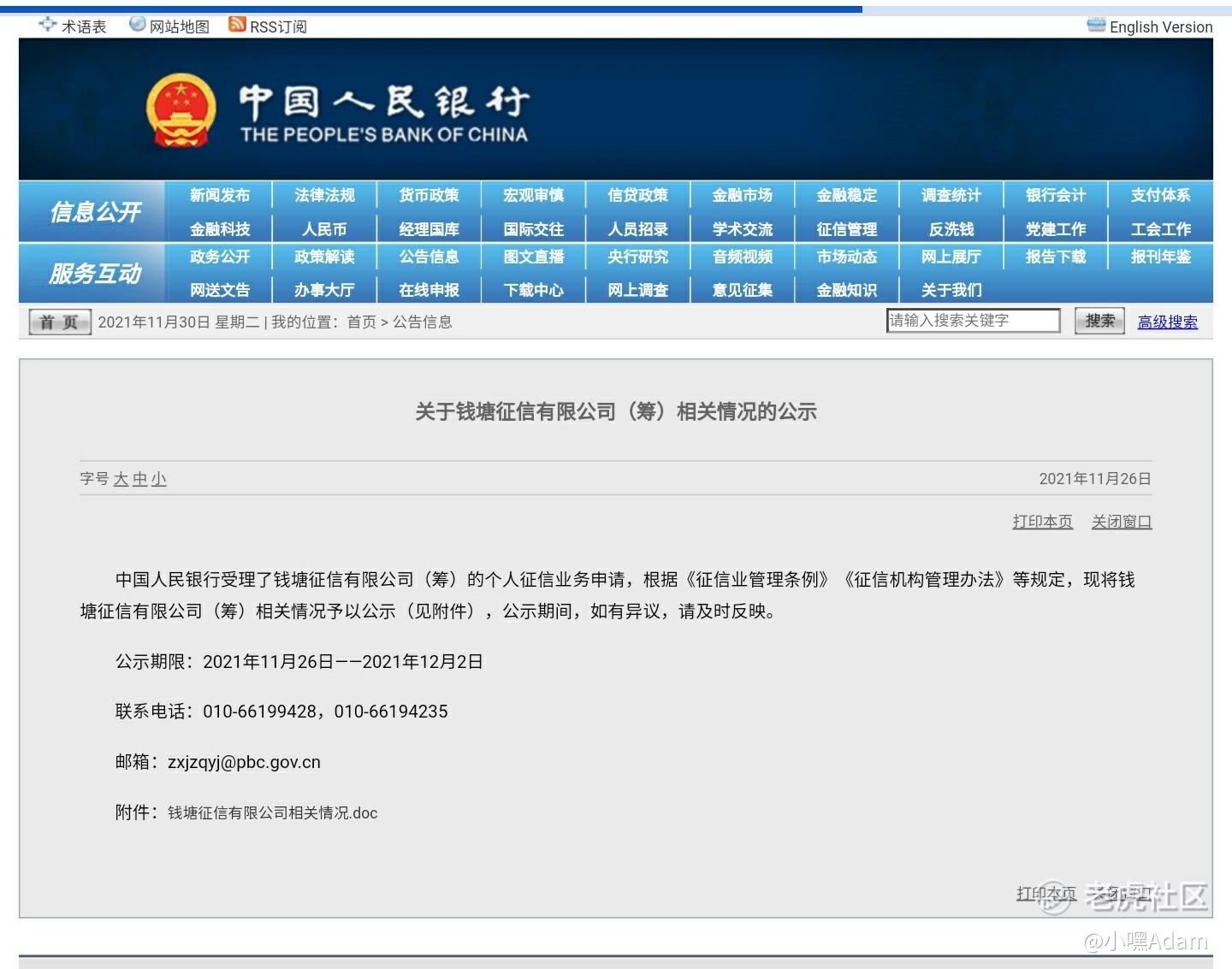Viewport: 1232px width, 969px height.
Task: Open the 新闻发布 menu item
Action: click(220, 195)
